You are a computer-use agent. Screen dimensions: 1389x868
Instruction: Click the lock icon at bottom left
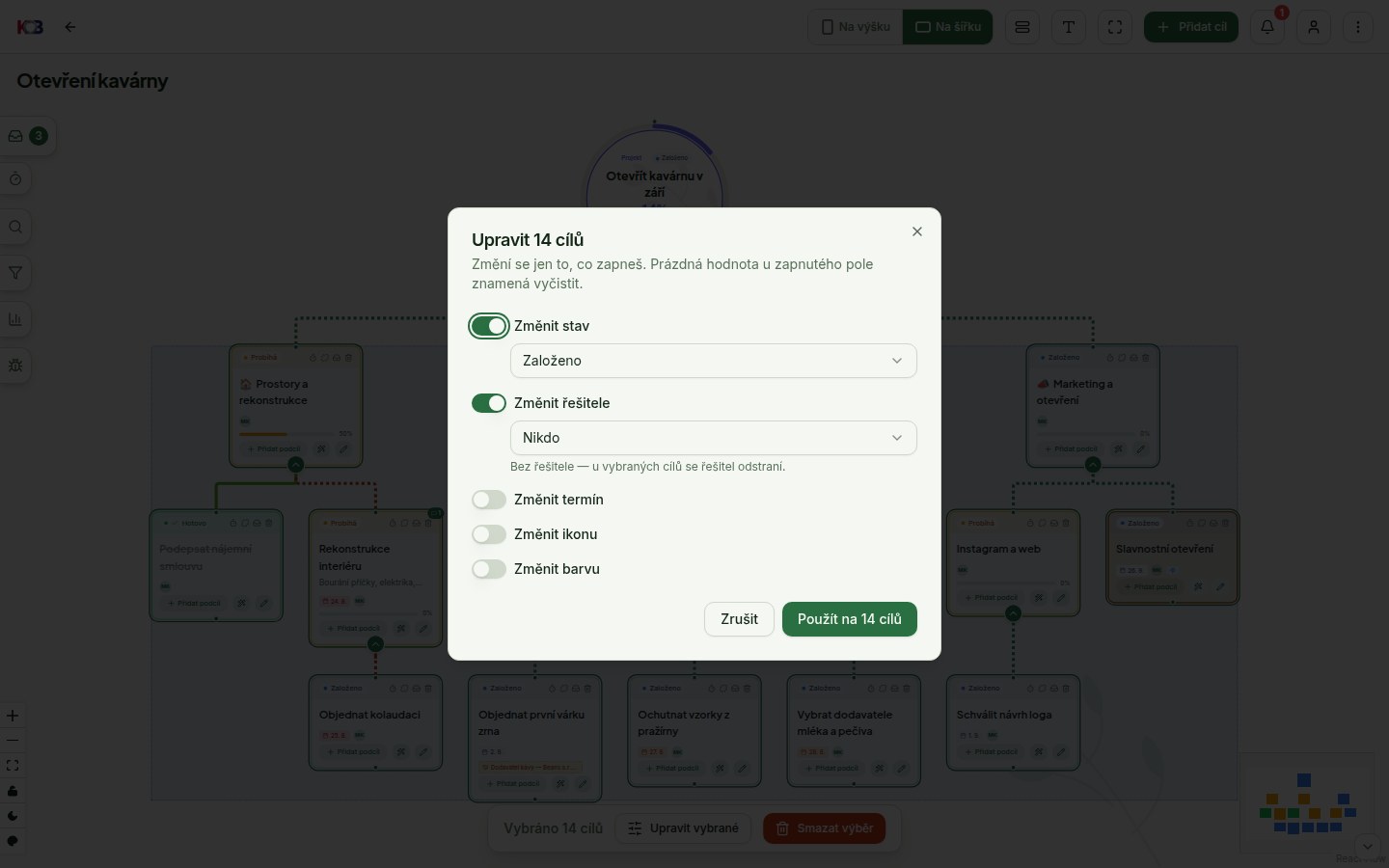pos(13,791)
